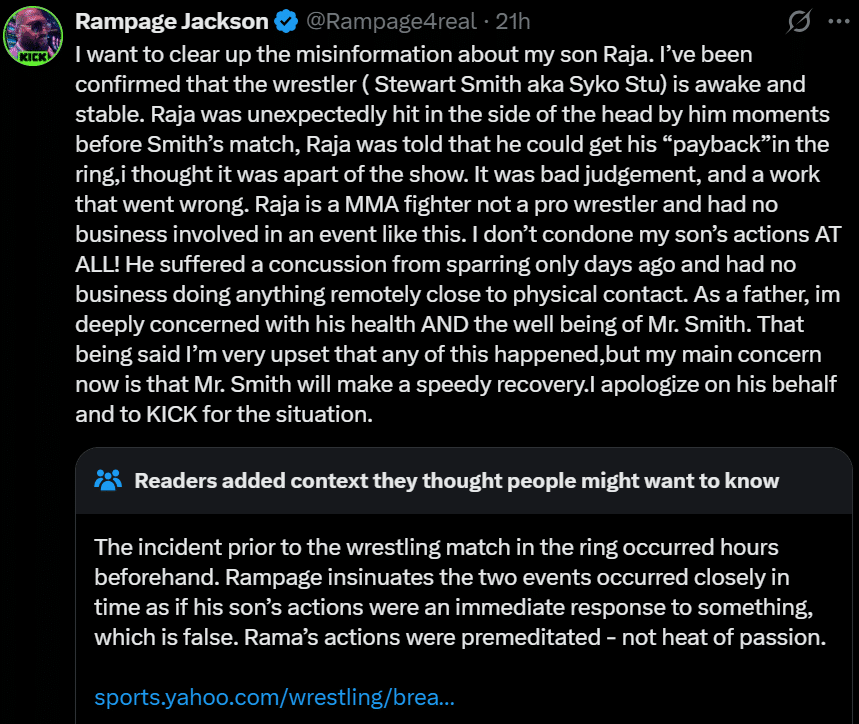Click the community notes people icon
Viewport: 859px width, 724px height.
click(108, 480)
